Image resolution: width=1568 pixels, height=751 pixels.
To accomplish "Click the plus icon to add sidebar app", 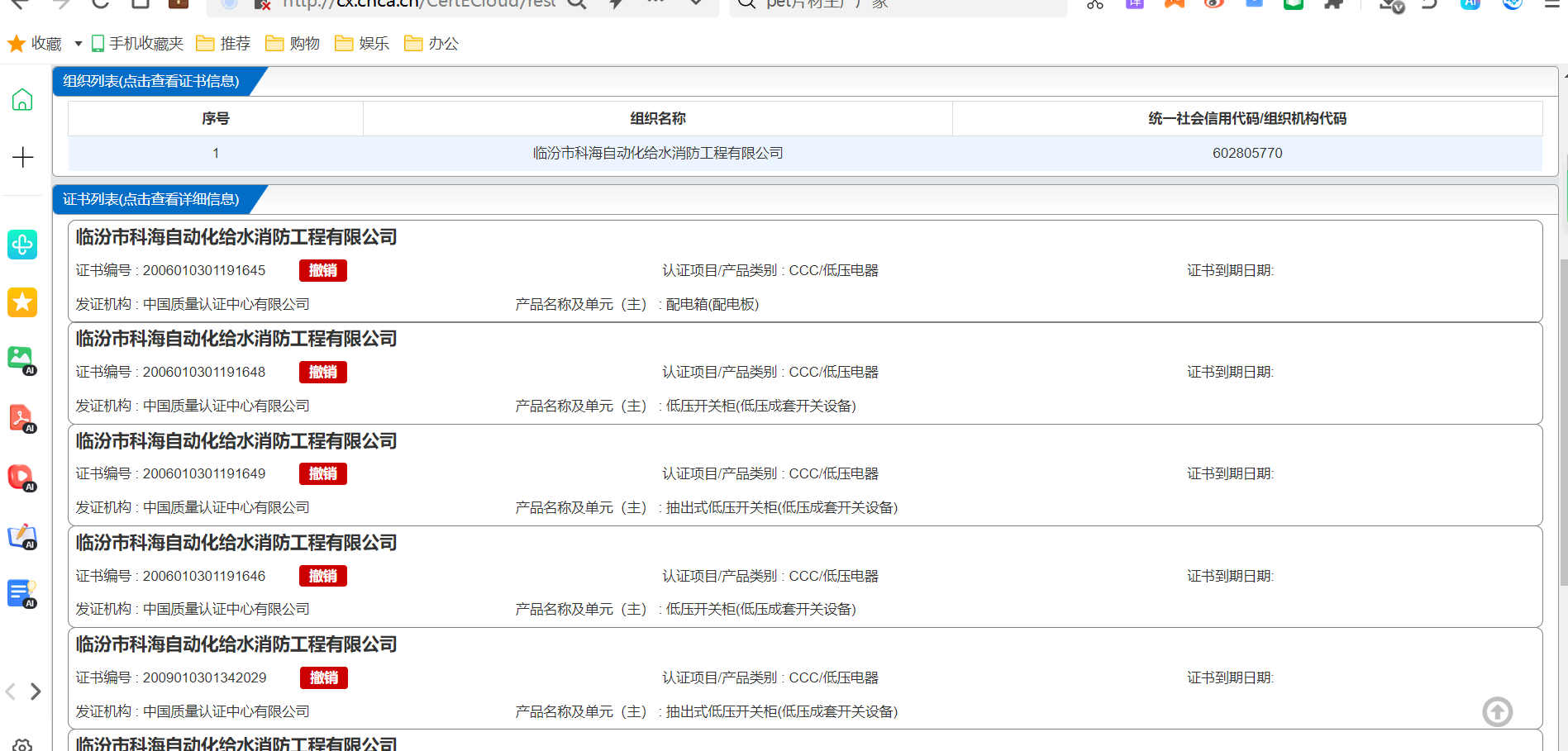I will [x=22, y=157].
